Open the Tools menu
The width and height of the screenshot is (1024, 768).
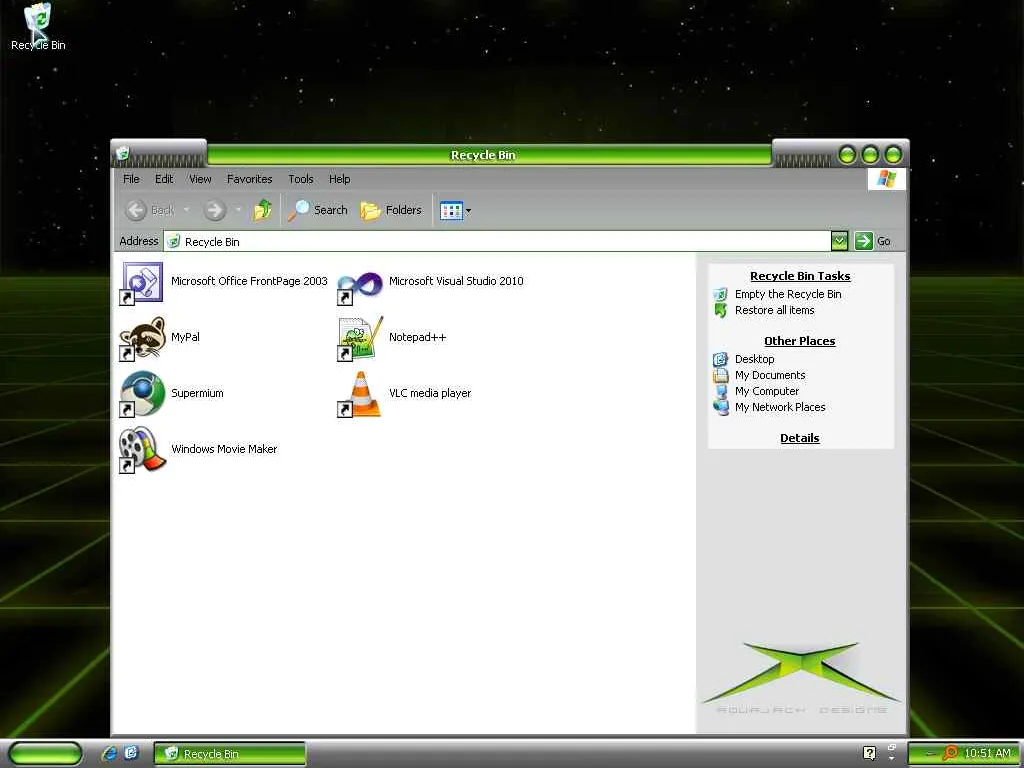point(301,179)
